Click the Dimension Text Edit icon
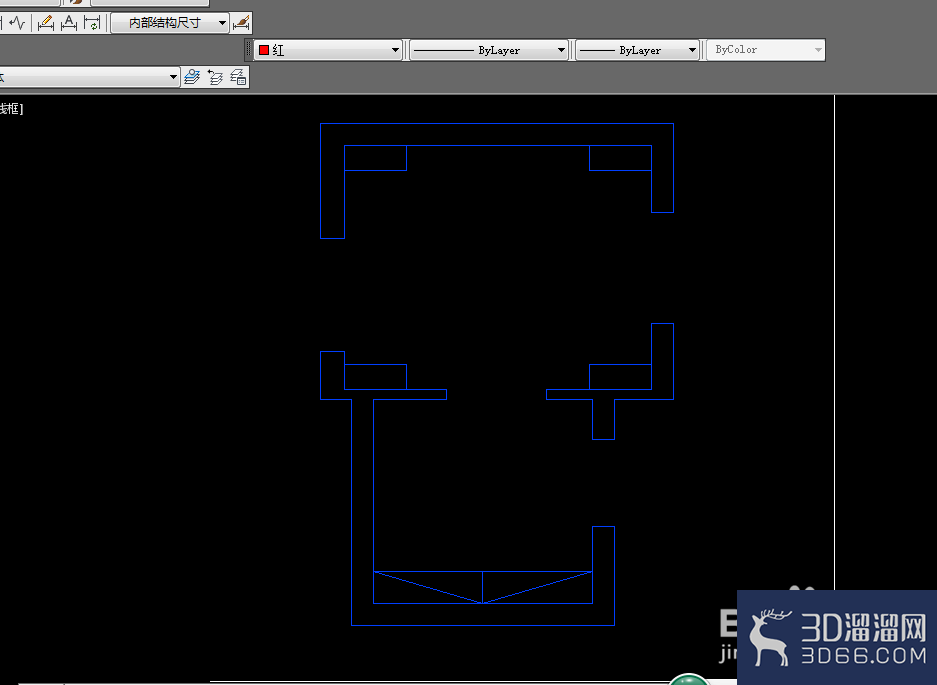The image size is (937, 685). 69,23
